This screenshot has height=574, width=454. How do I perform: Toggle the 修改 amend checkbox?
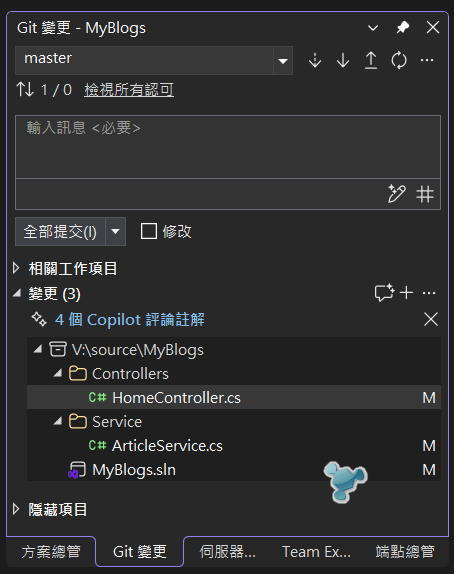pos(149,231)
